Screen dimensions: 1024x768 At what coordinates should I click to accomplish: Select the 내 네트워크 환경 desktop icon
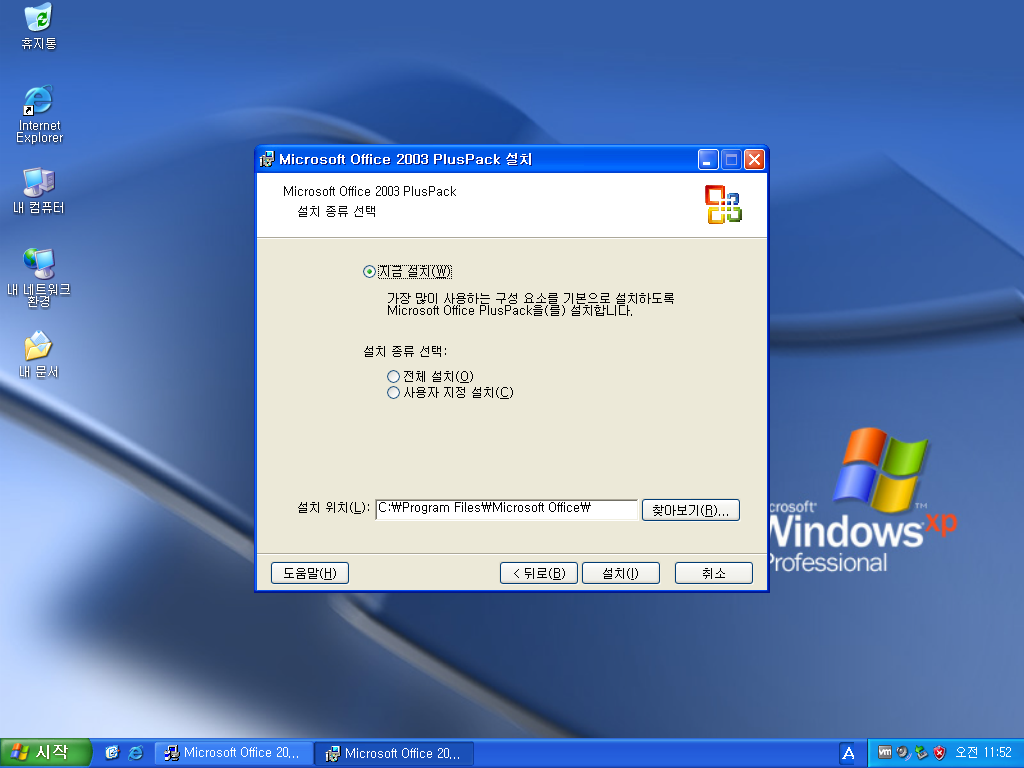point(39,277)
